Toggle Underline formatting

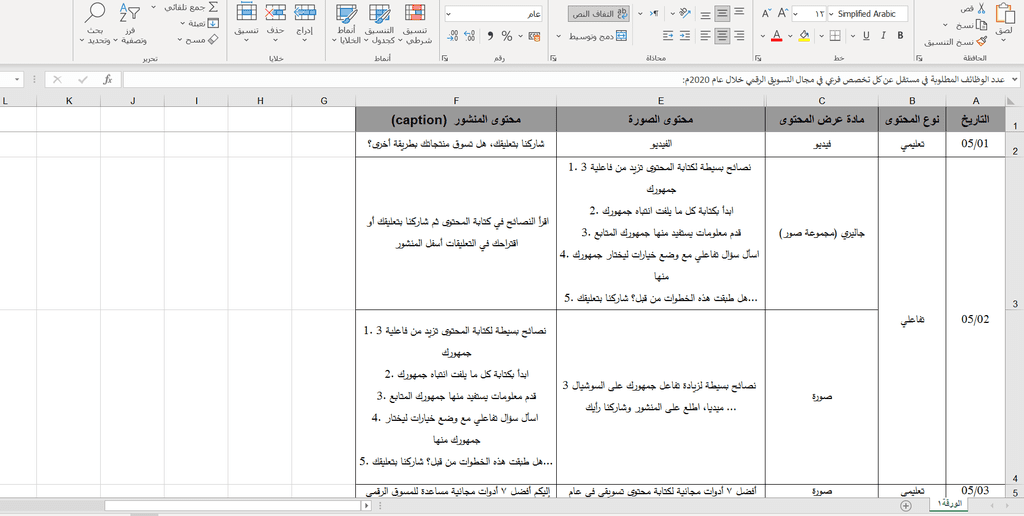(867, 36)
